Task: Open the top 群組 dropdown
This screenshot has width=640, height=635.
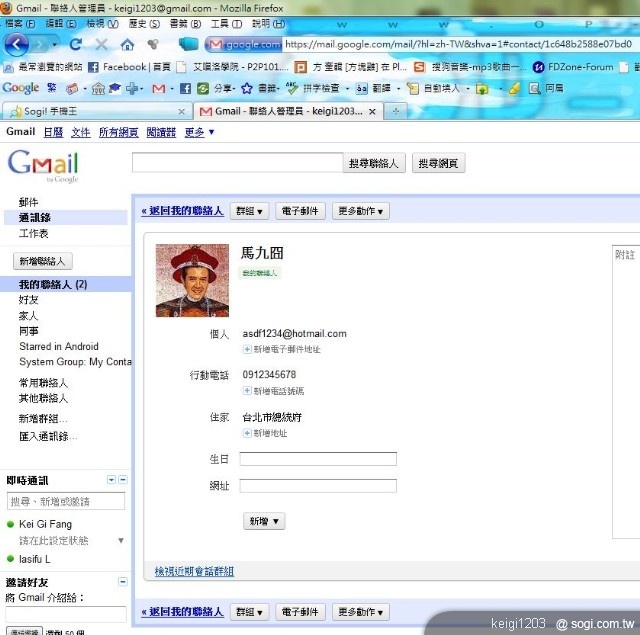Action: [249, 211]
